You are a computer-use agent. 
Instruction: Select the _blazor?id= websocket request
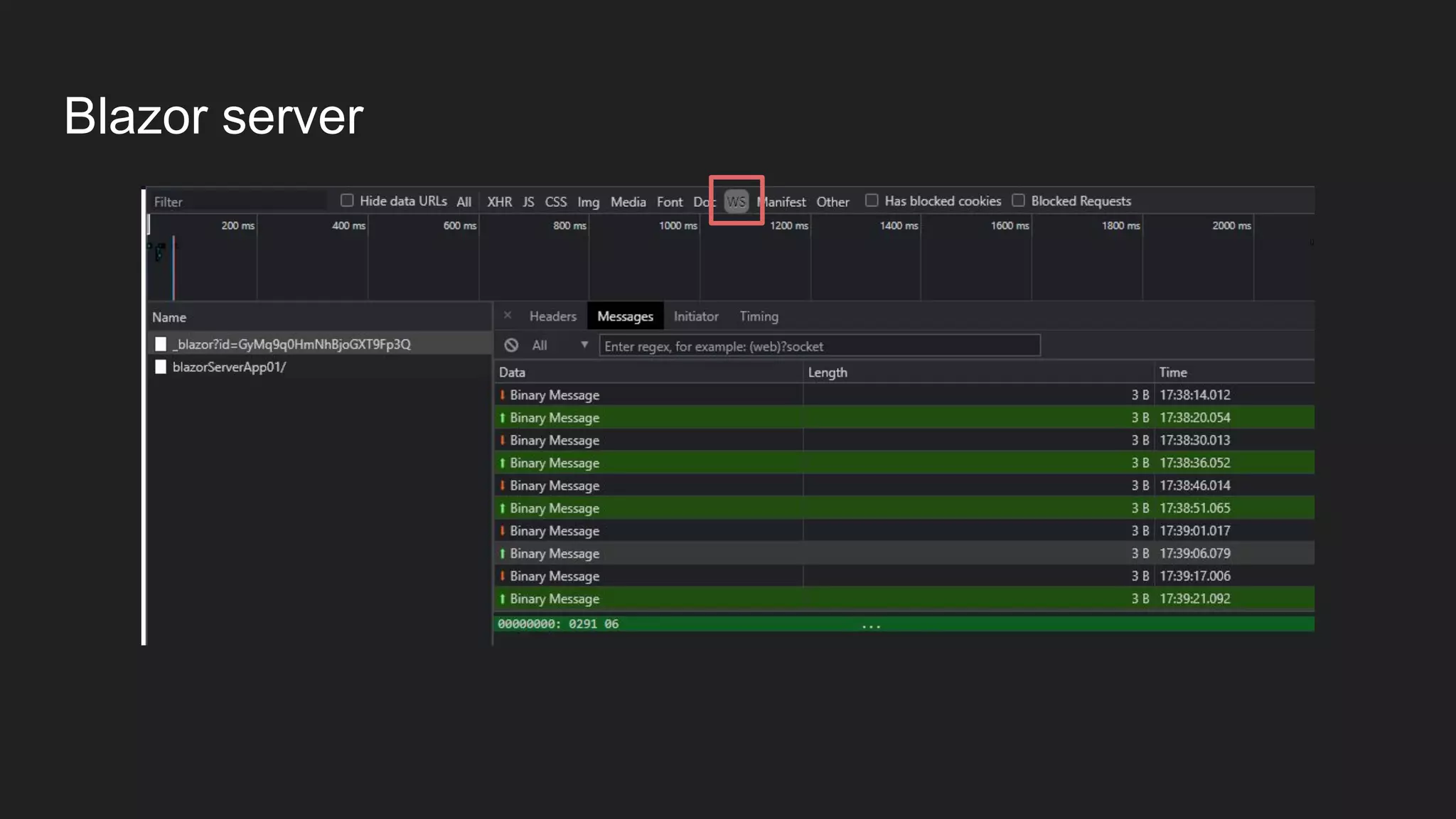point(320,344)
